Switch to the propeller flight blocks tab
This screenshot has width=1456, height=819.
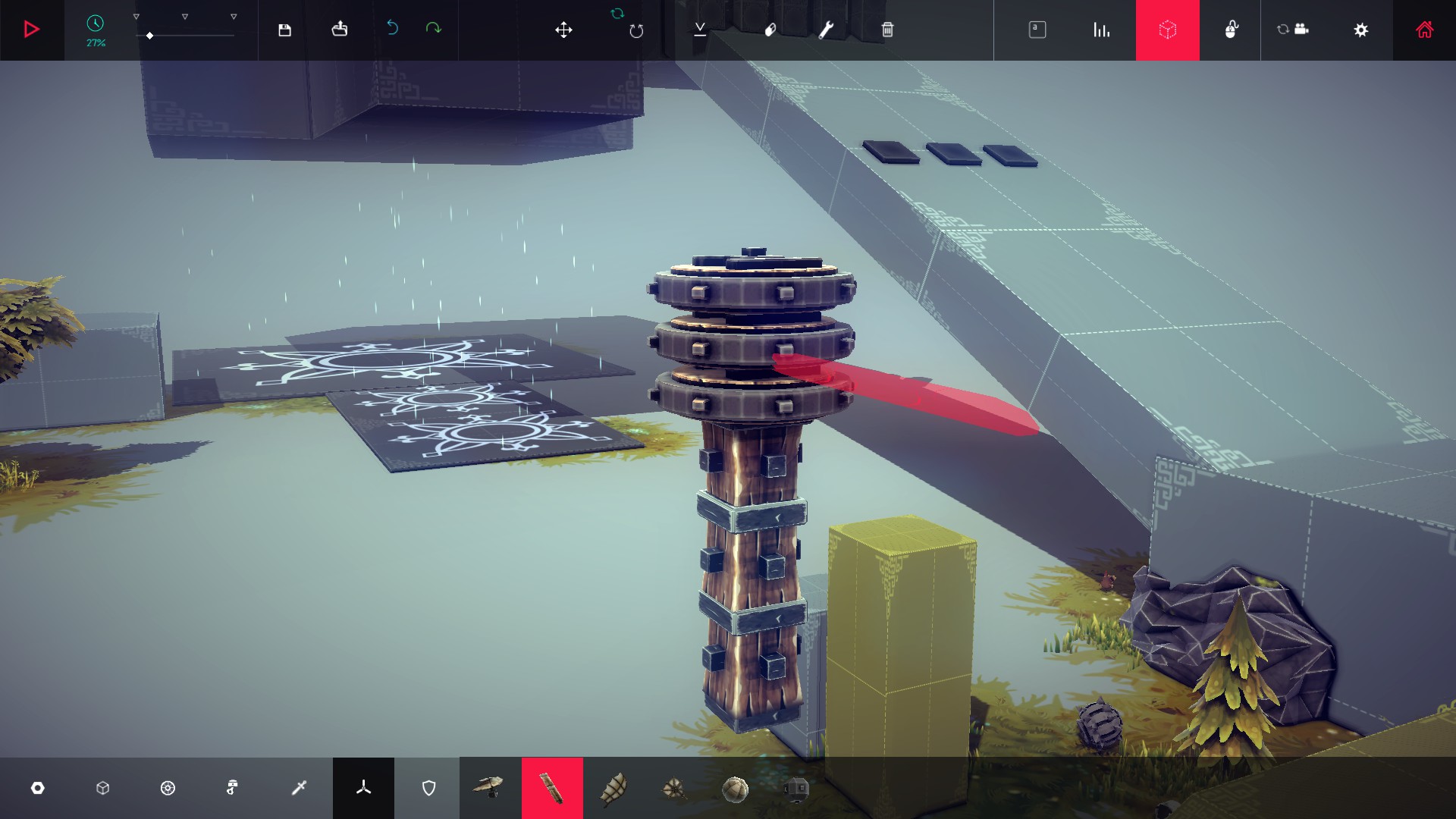click(x=363, y=788)
